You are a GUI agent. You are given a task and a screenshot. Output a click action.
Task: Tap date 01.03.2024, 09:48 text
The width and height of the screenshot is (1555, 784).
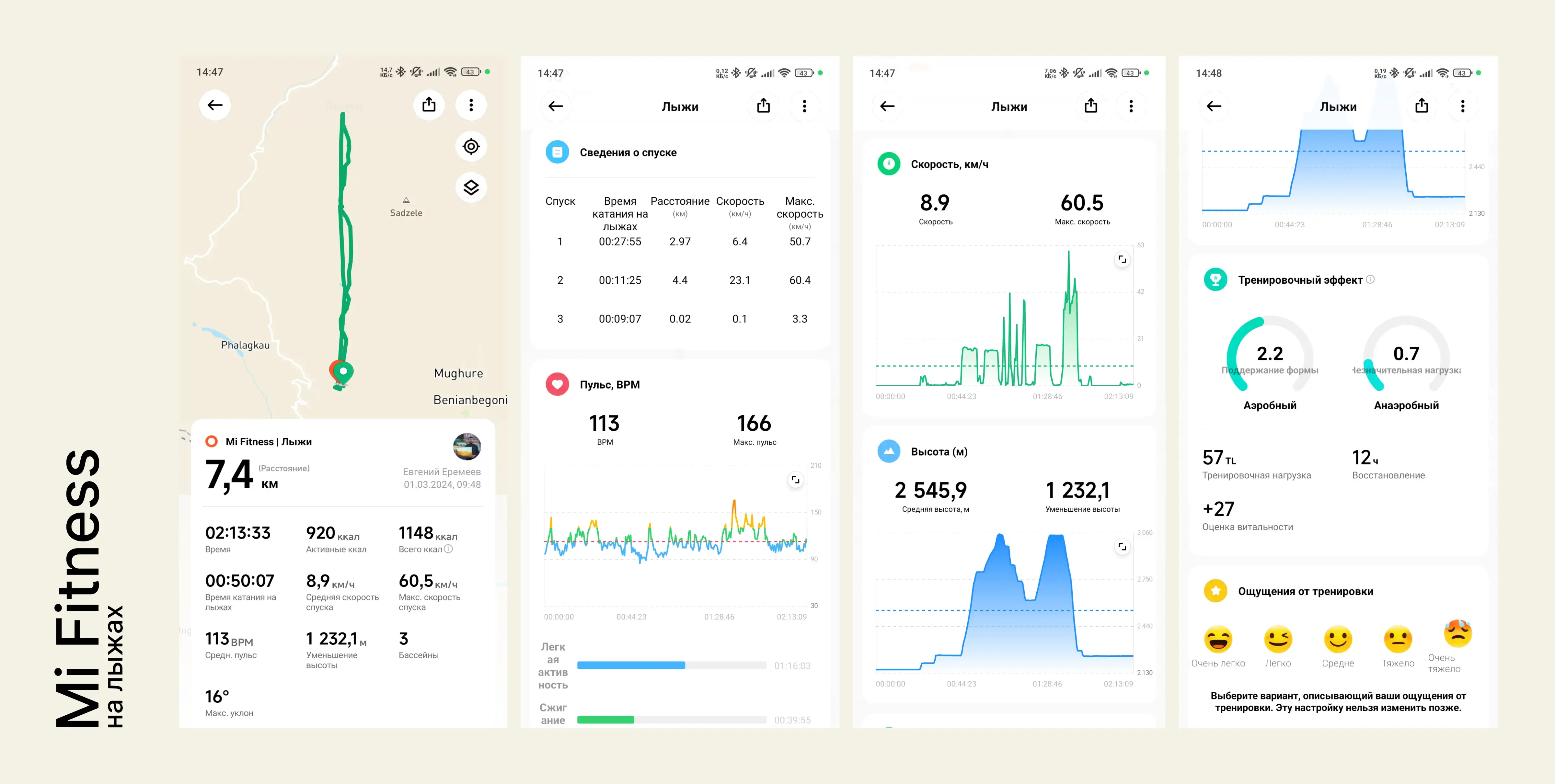[442, 484]
